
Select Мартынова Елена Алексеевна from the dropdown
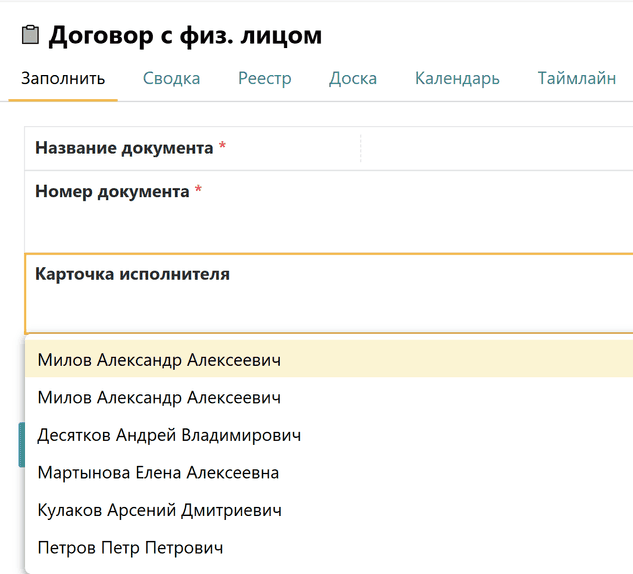158,473
